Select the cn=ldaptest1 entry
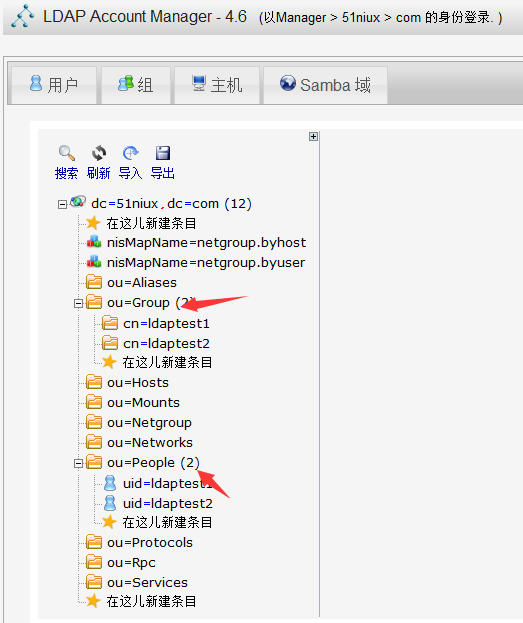 pos(166,323)
